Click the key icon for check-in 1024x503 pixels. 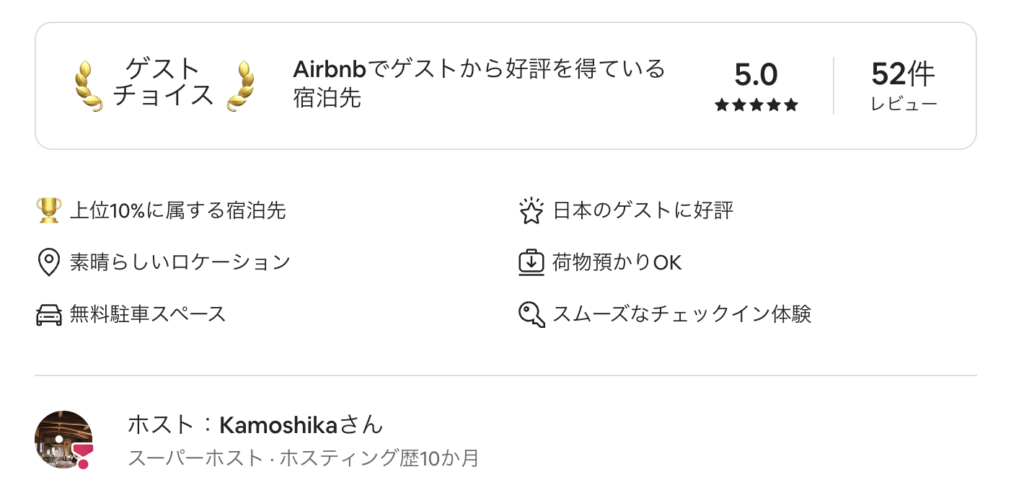pos(530,314)
